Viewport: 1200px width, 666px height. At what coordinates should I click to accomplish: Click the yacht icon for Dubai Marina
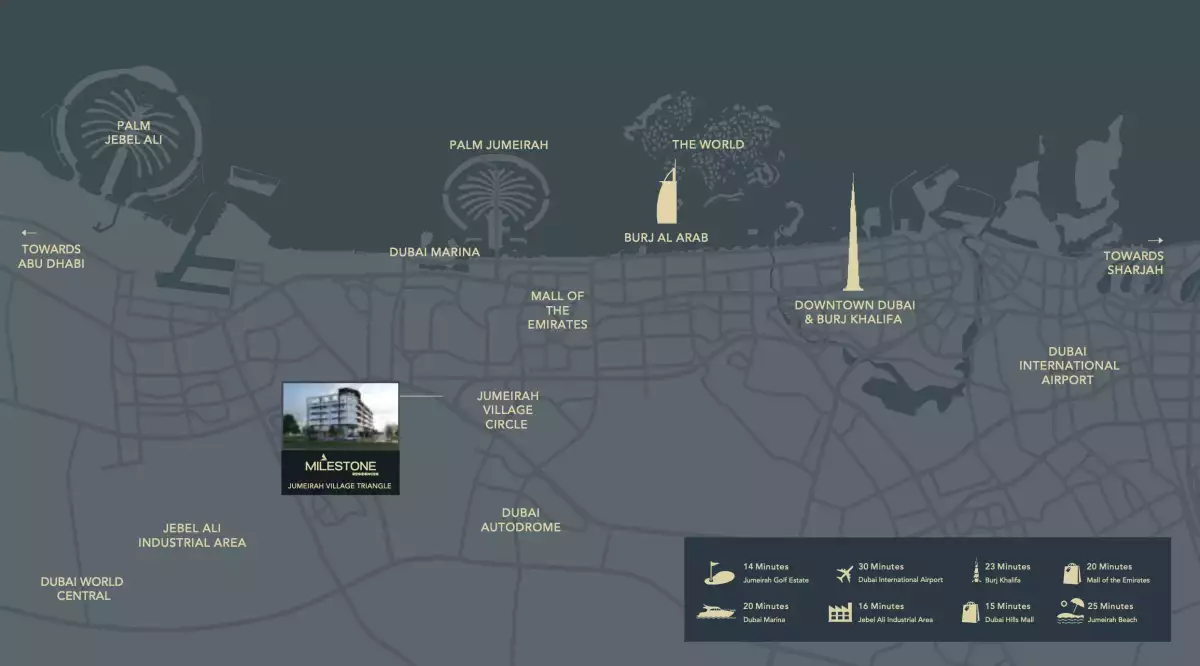point(717,612)
